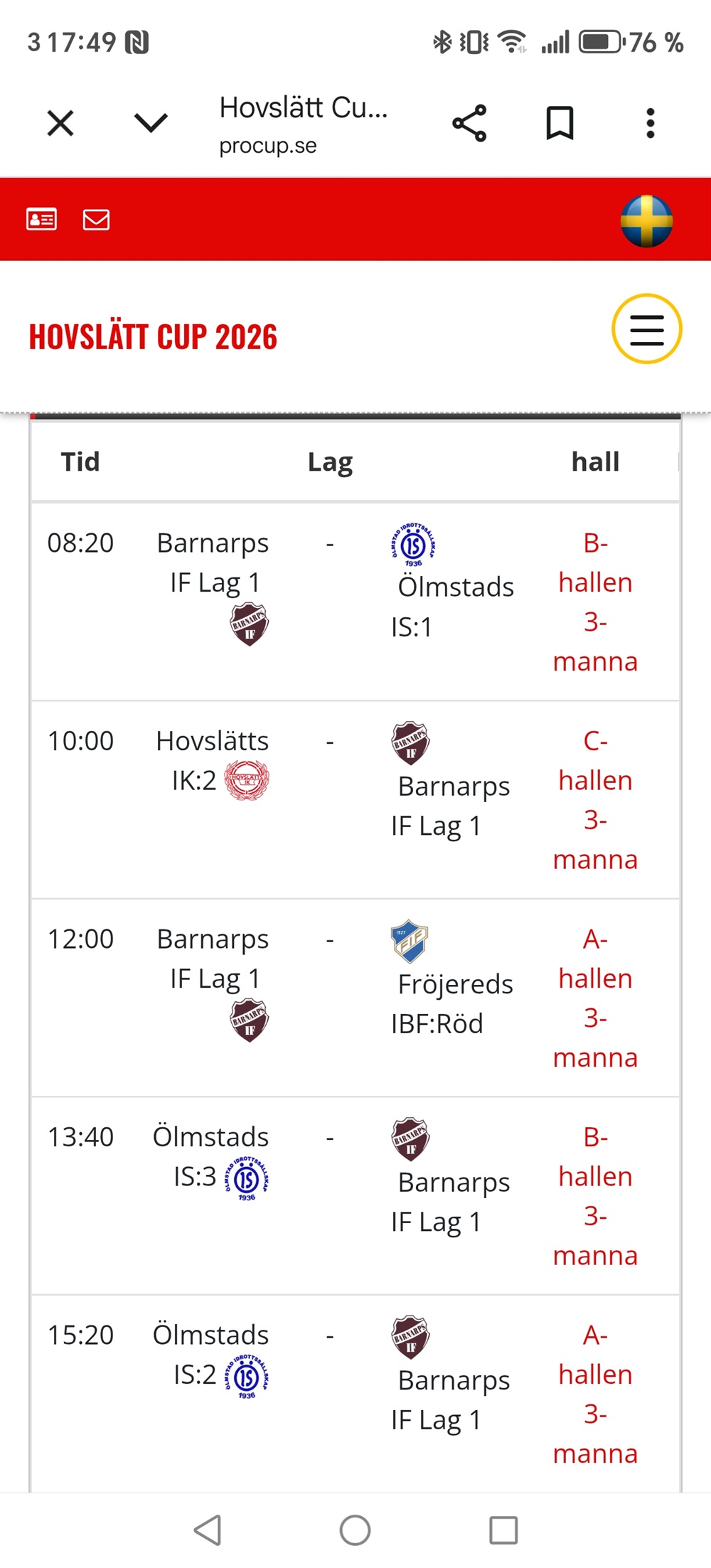The image size is (711, 1568).
Task: Tap the Android back navigation button
Action: 208,1530
